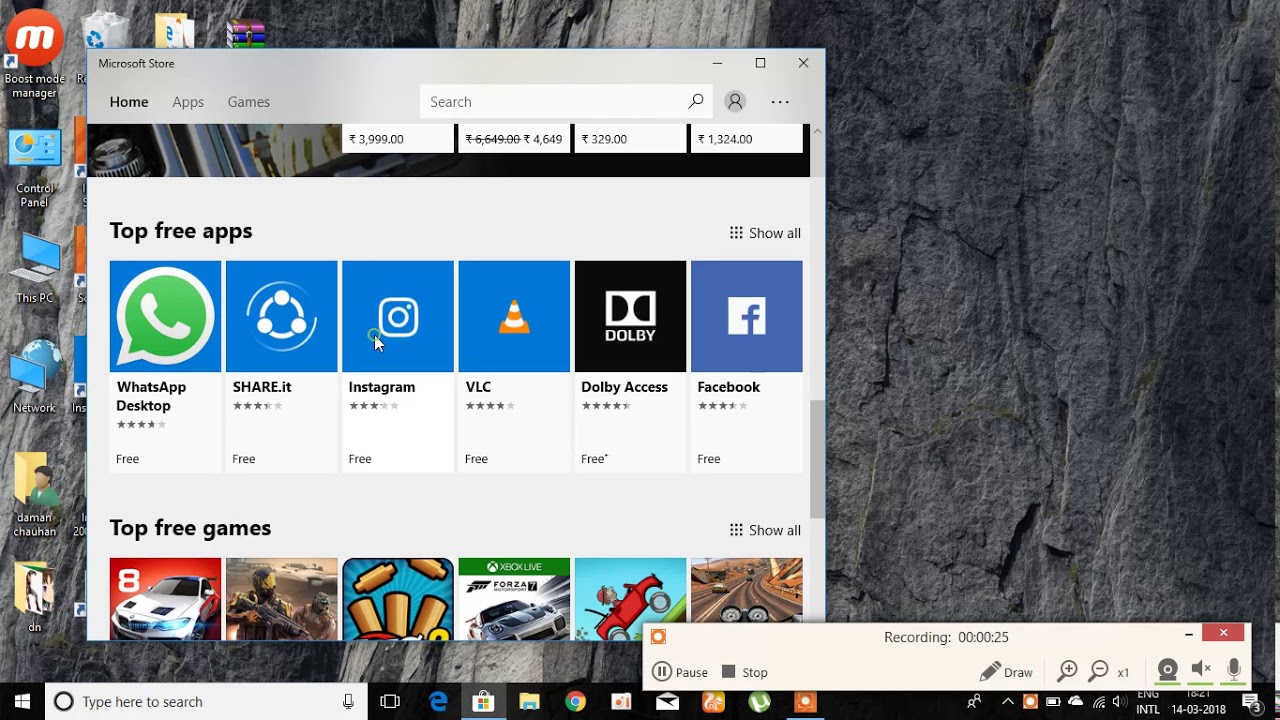Show all Top free apps

(x=765, y=233)
